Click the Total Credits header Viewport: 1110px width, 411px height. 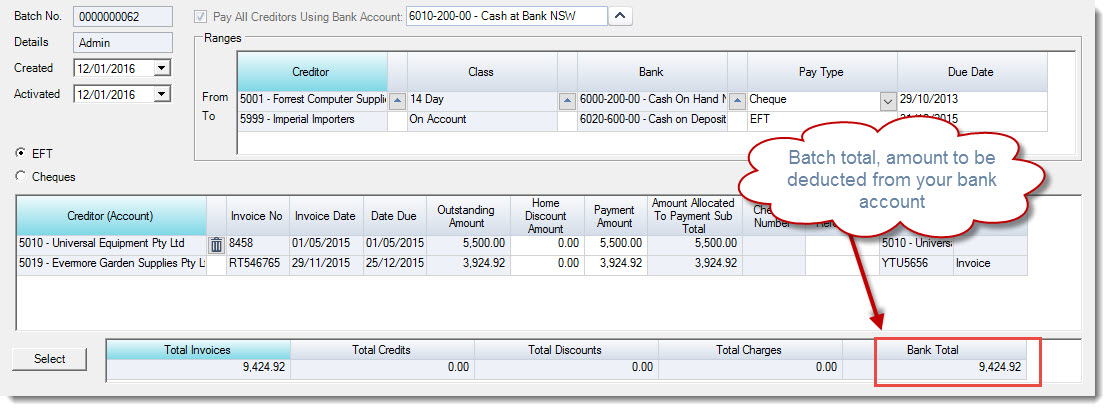(x=382, y=350)
